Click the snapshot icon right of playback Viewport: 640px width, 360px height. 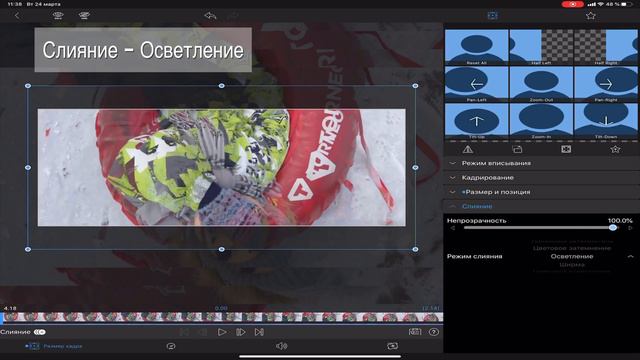[x=415, y=332]
